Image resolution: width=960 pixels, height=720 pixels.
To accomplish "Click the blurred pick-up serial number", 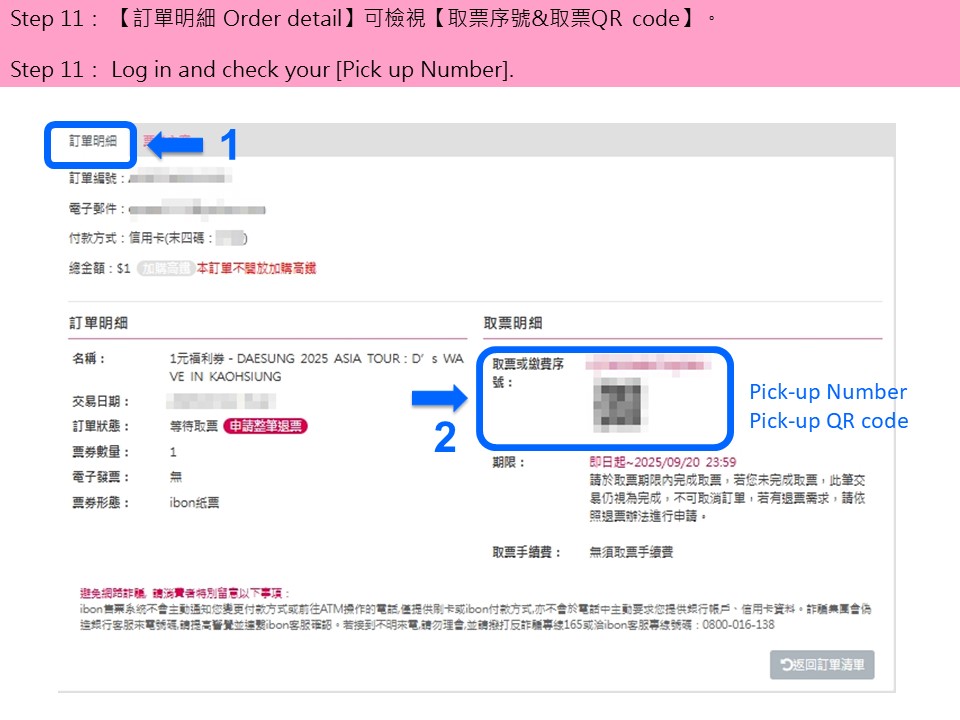I will [648, 366].
